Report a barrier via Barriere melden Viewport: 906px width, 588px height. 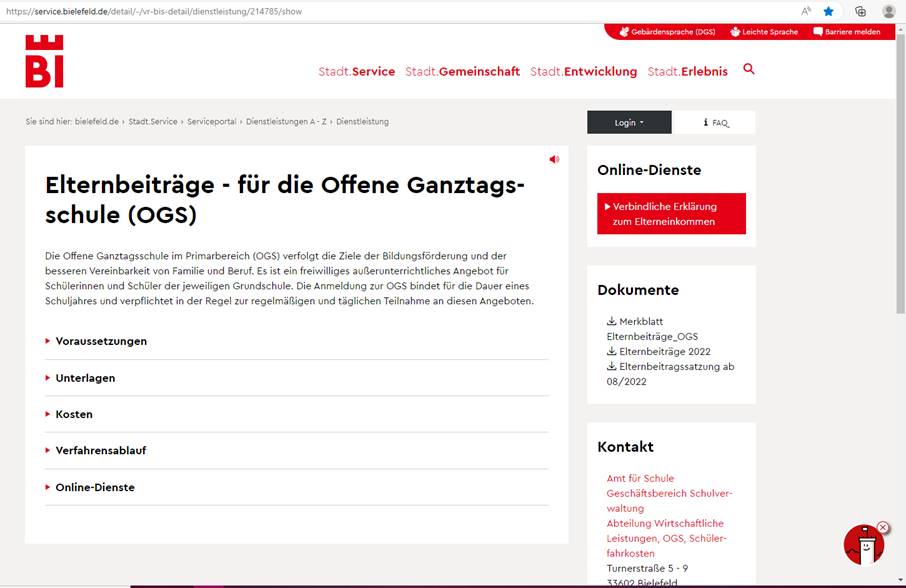coord(847,32)
